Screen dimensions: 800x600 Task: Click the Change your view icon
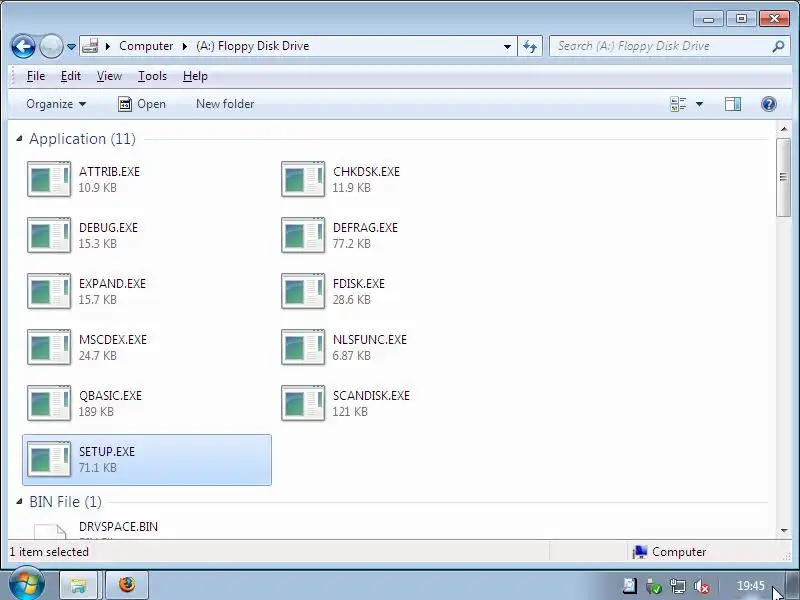click(678, 104)
